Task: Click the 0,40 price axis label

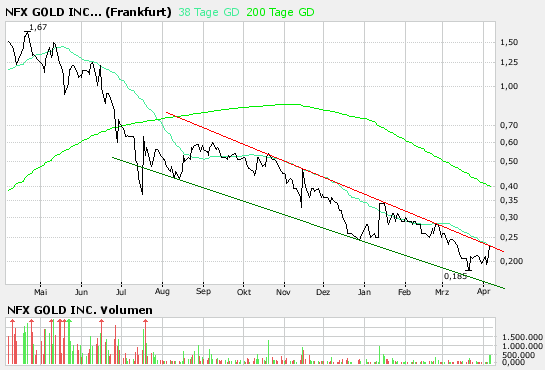Action: click(509, 186)
